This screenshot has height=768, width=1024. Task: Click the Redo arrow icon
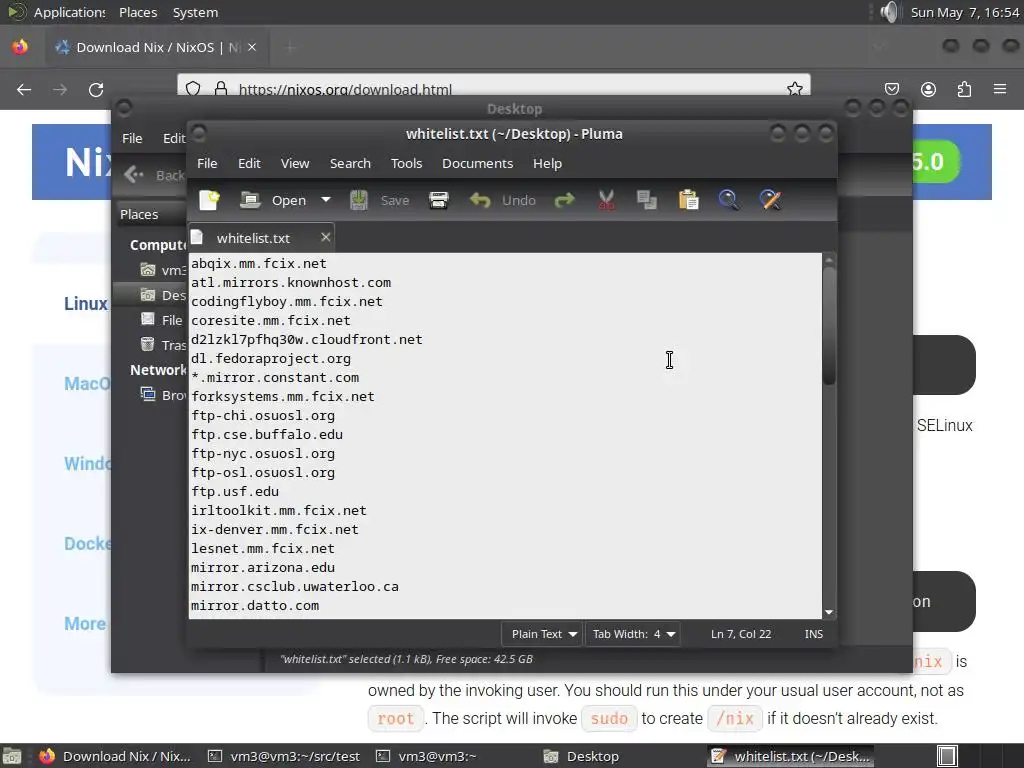point(564,200)
